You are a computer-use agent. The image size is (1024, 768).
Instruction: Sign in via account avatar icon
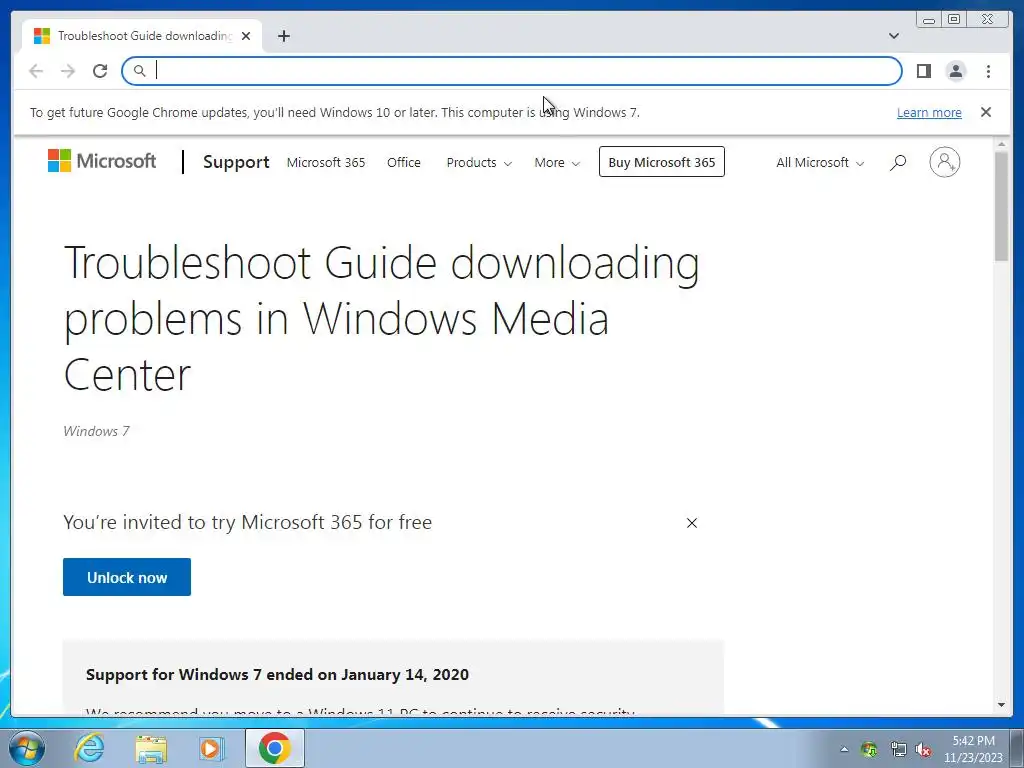944,162
